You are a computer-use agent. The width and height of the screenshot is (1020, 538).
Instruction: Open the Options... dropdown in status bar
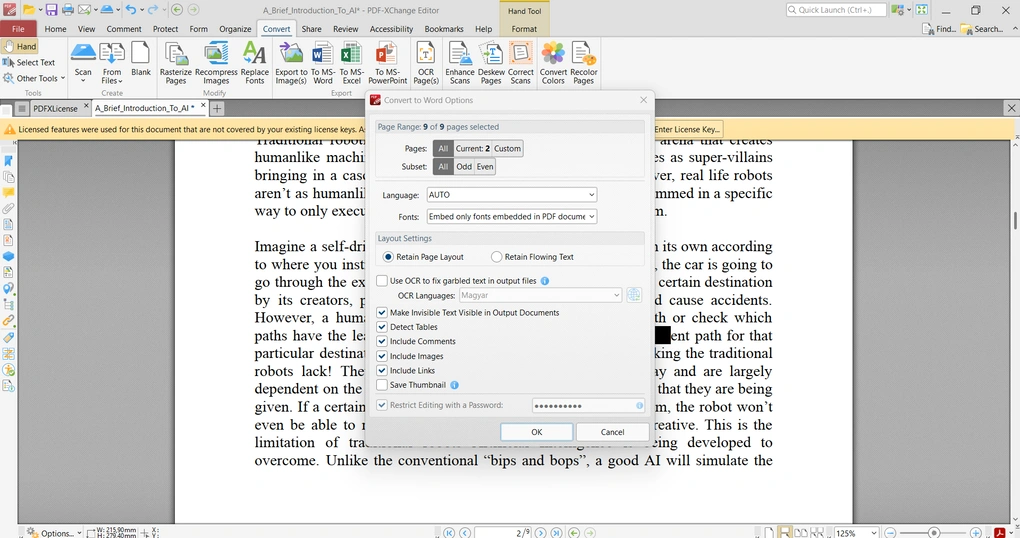(x=54, y=533)
